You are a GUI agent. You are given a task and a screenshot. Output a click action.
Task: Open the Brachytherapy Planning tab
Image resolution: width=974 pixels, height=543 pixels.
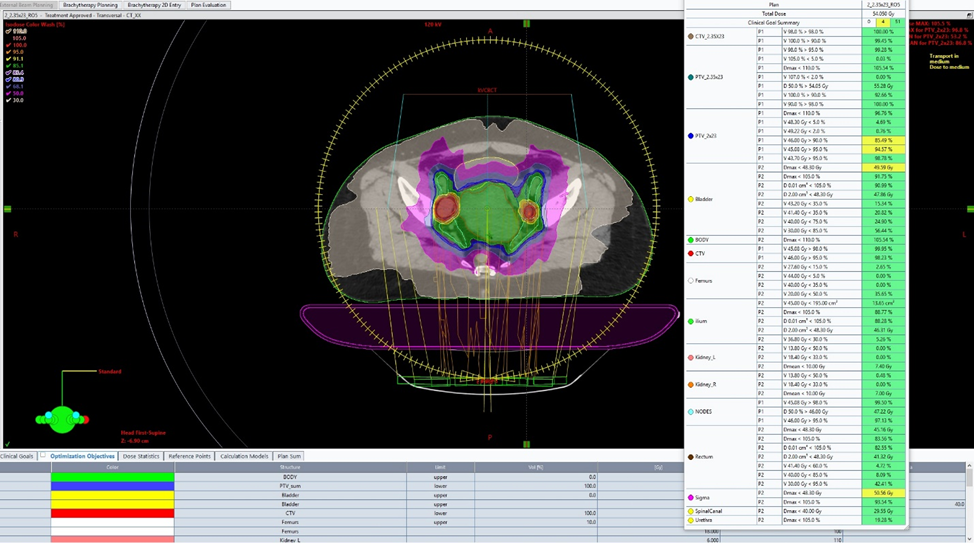[90, 5]
